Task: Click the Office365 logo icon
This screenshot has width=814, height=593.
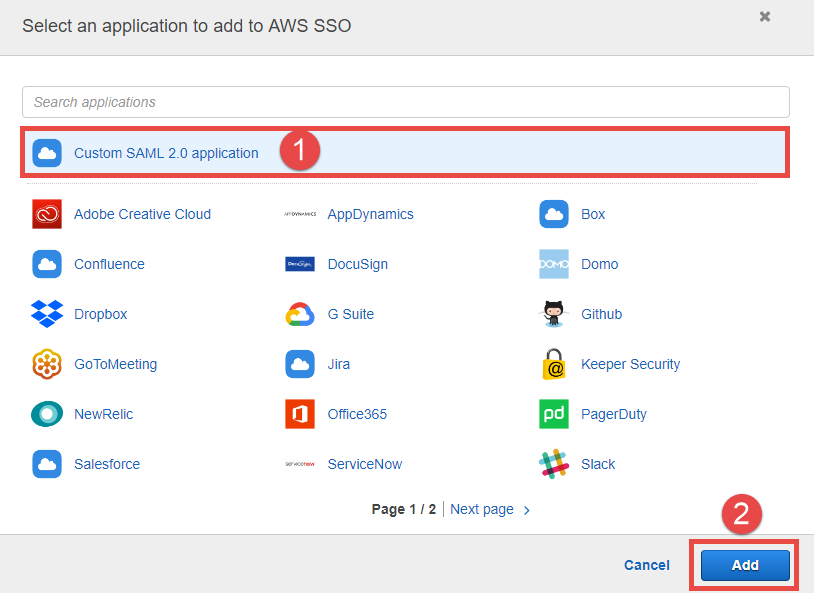Action: tap(300, 414)
